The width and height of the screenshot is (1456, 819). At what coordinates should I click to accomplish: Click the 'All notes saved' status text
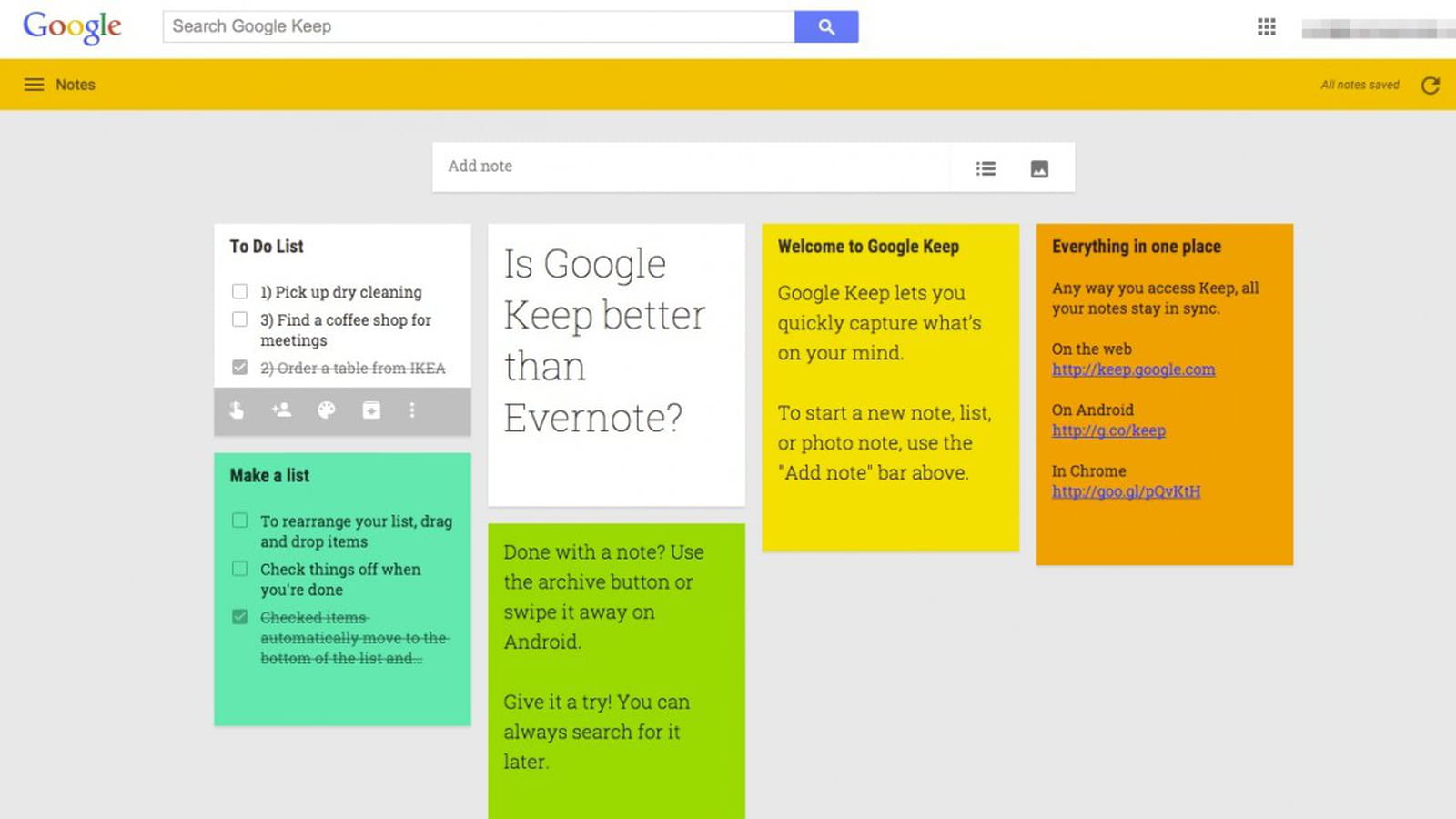(1360, 85)
